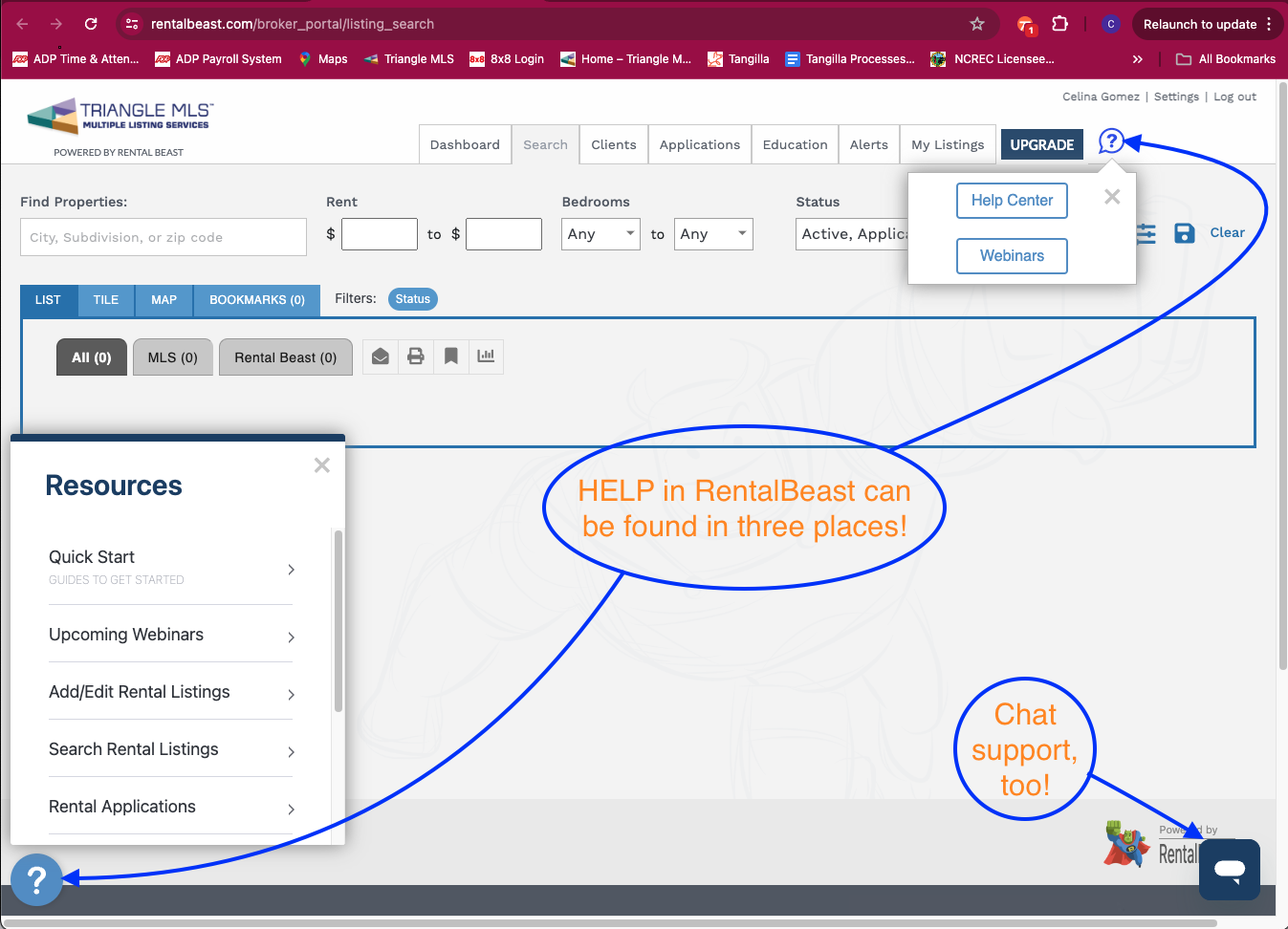Click the help question mark icon beside UPGRADE

(x=1111, y=142)
